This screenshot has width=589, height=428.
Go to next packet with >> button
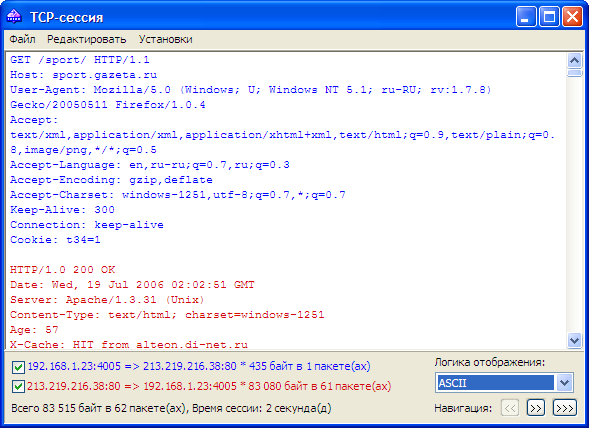click(x=536, y=408)
